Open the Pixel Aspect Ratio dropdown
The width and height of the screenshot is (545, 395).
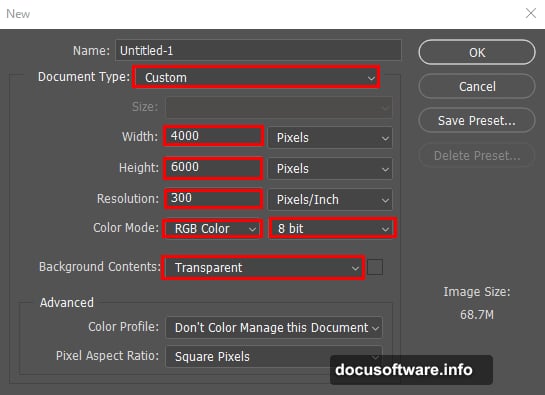[274, 356]
